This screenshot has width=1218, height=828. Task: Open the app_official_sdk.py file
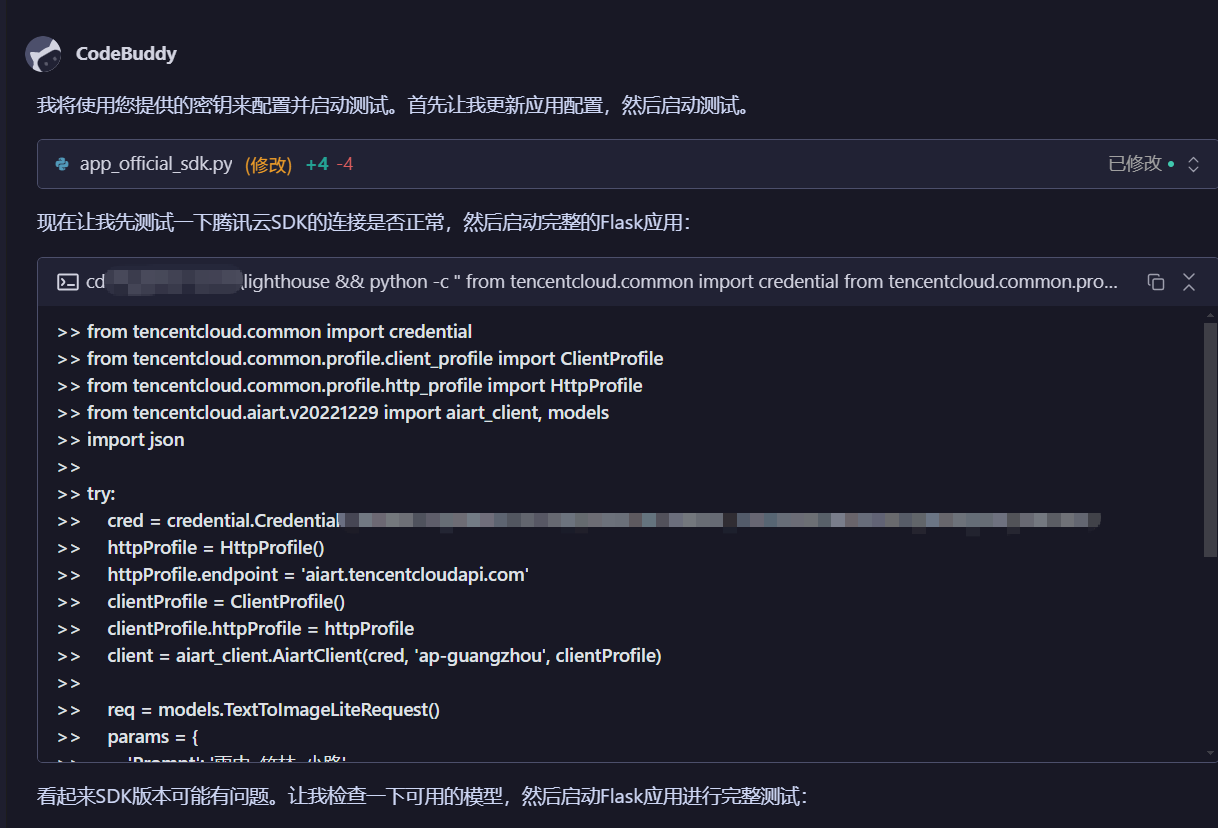(156, 164)
